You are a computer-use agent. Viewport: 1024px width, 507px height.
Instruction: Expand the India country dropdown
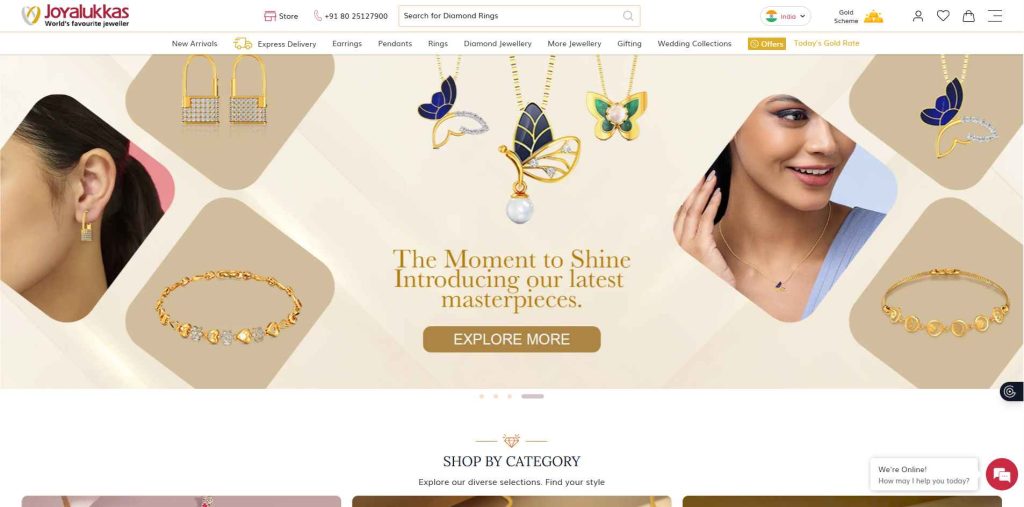[785, 16]
